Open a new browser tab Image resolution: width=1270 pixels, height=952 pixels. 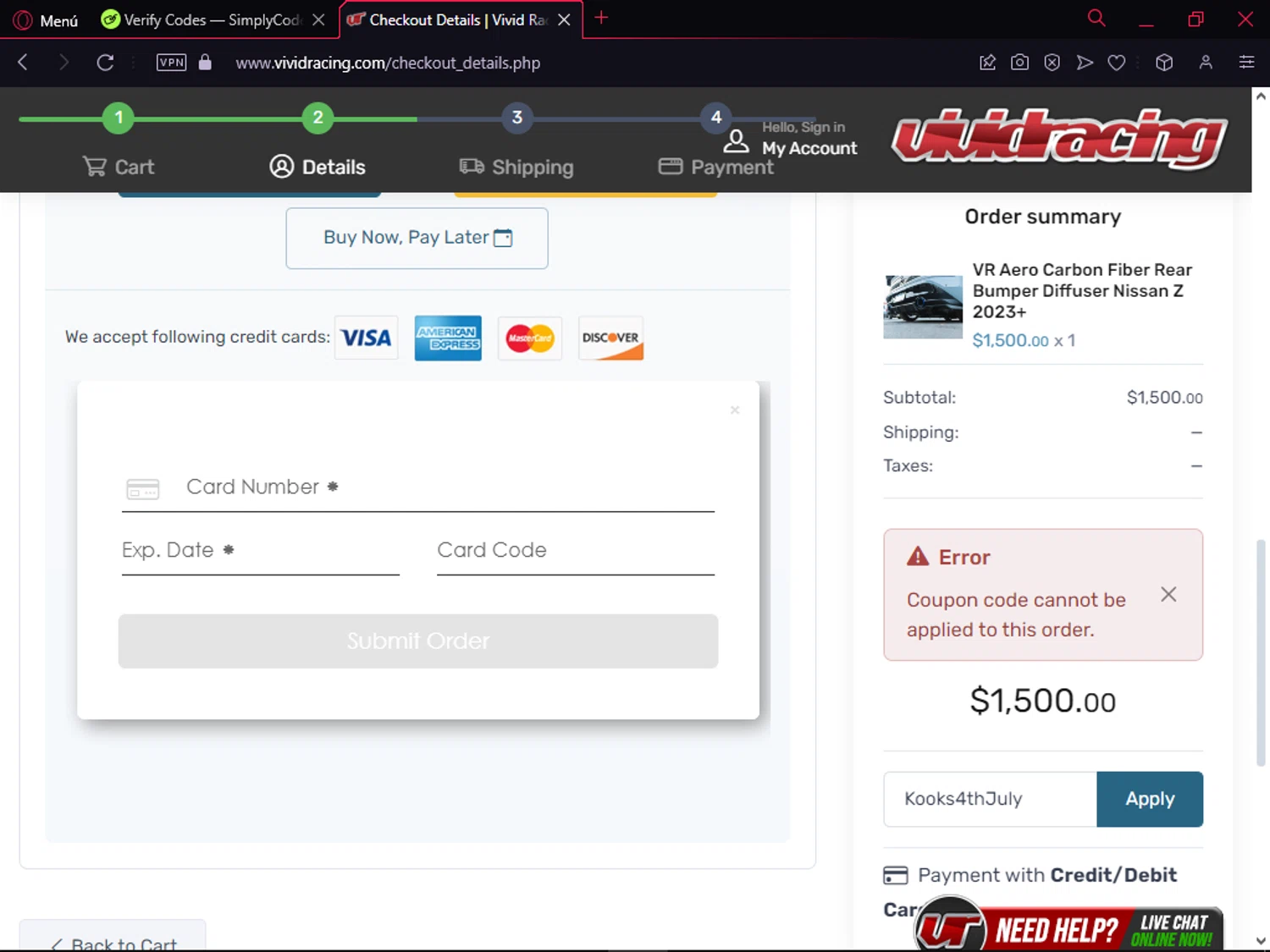pos(601,18)
